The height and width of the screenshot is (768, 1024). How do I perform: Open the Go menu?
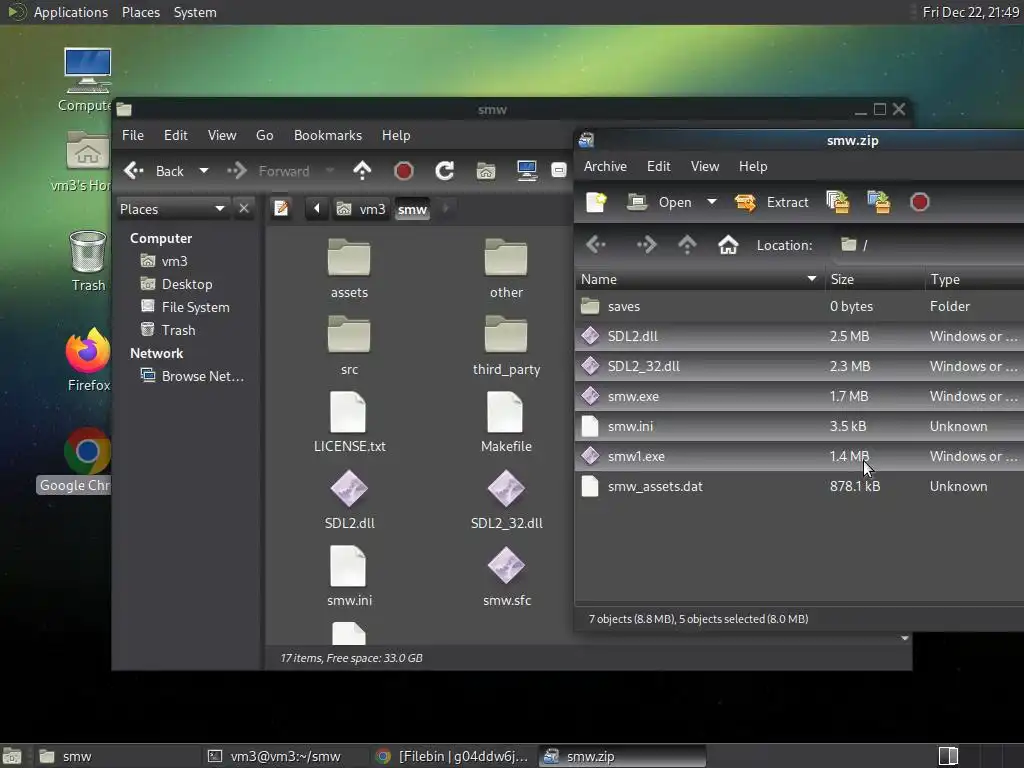(x=264, y=135)
